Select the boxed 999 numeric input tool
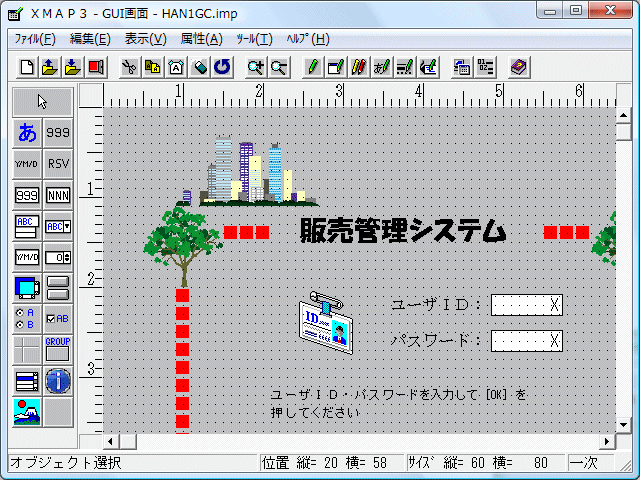 27,195
